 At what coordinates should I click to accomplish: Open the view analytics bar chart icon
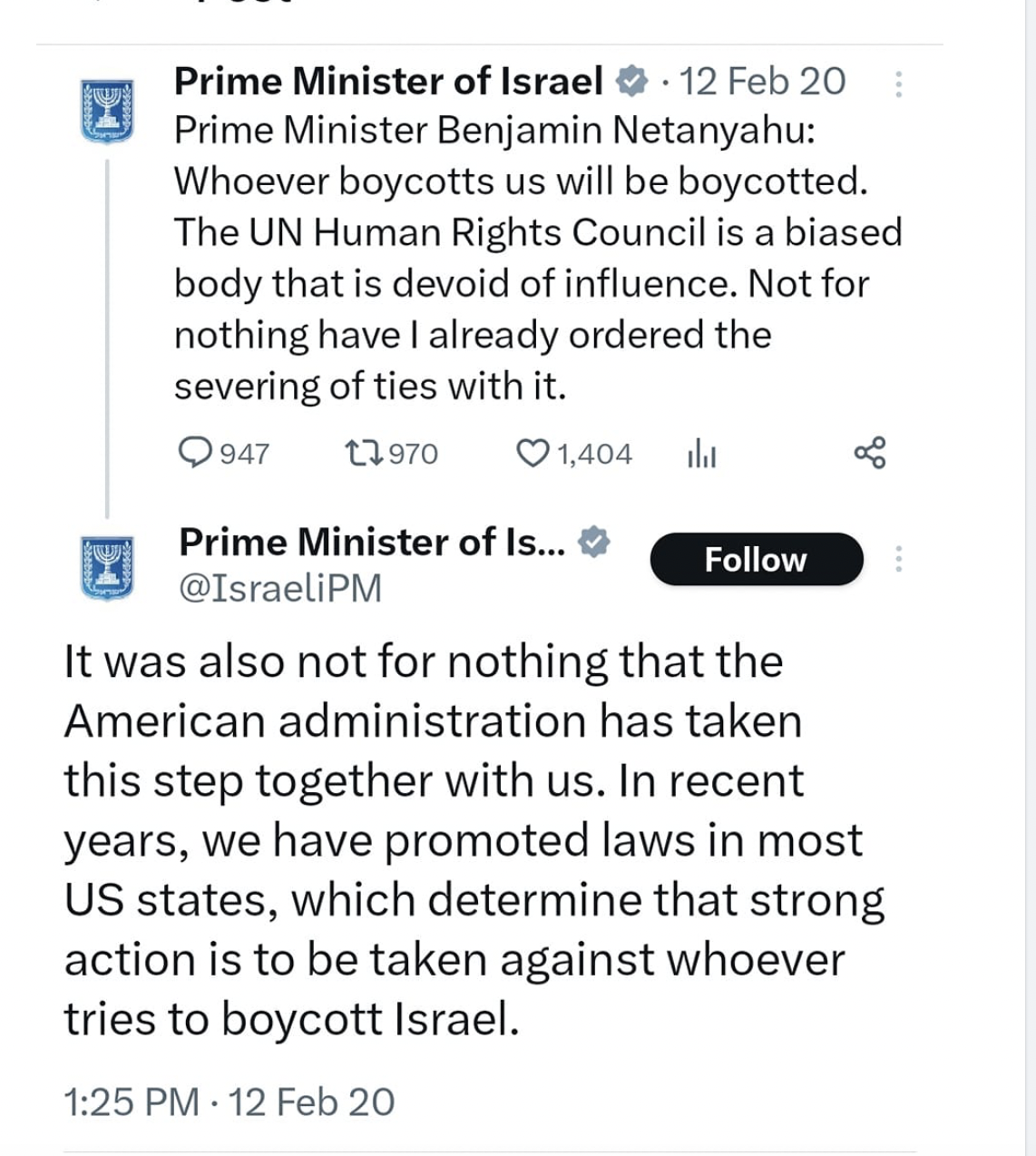[x=701, y=452]
